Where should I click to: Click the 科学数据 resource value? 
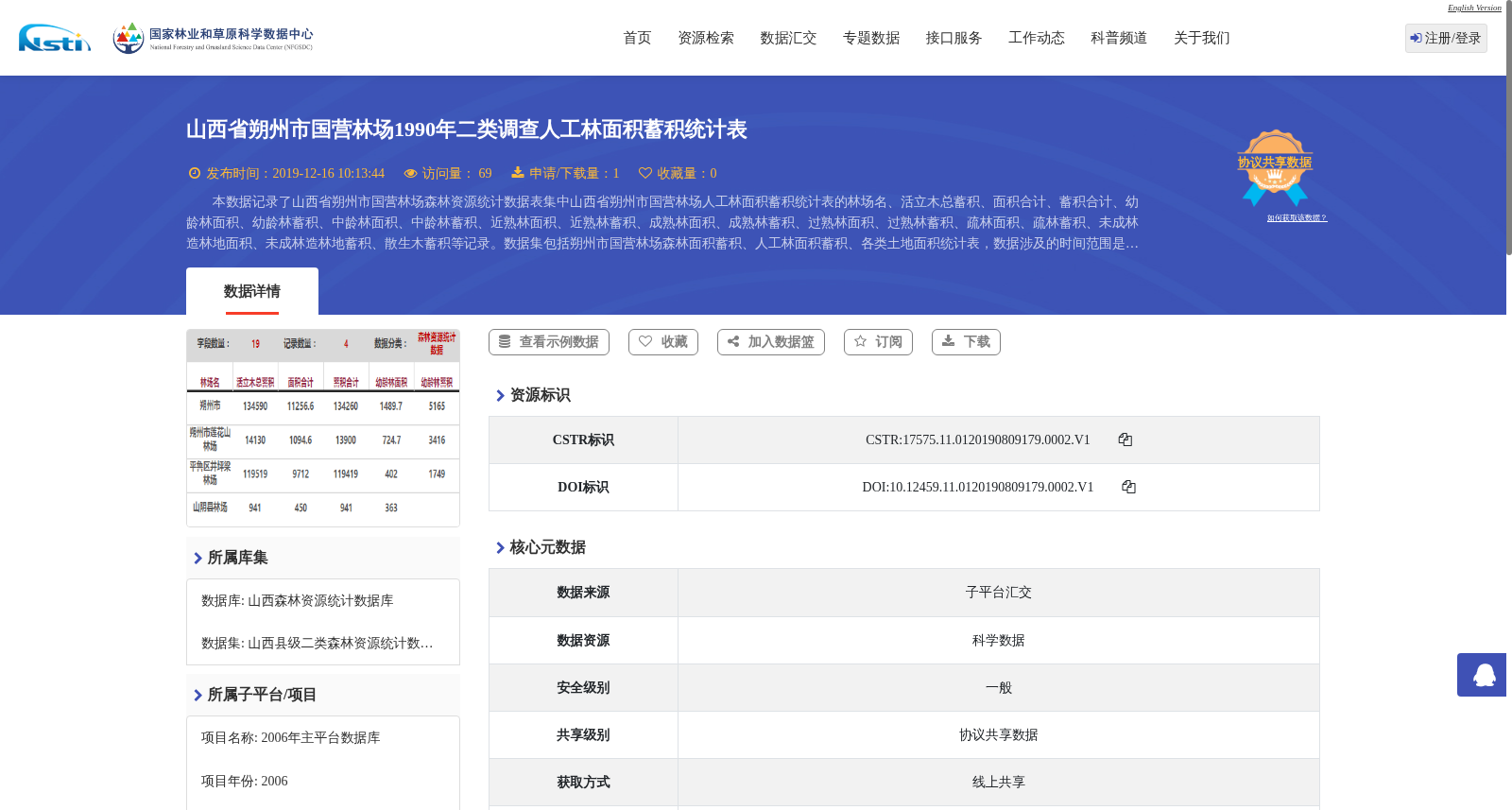click(x=999, y=641)
